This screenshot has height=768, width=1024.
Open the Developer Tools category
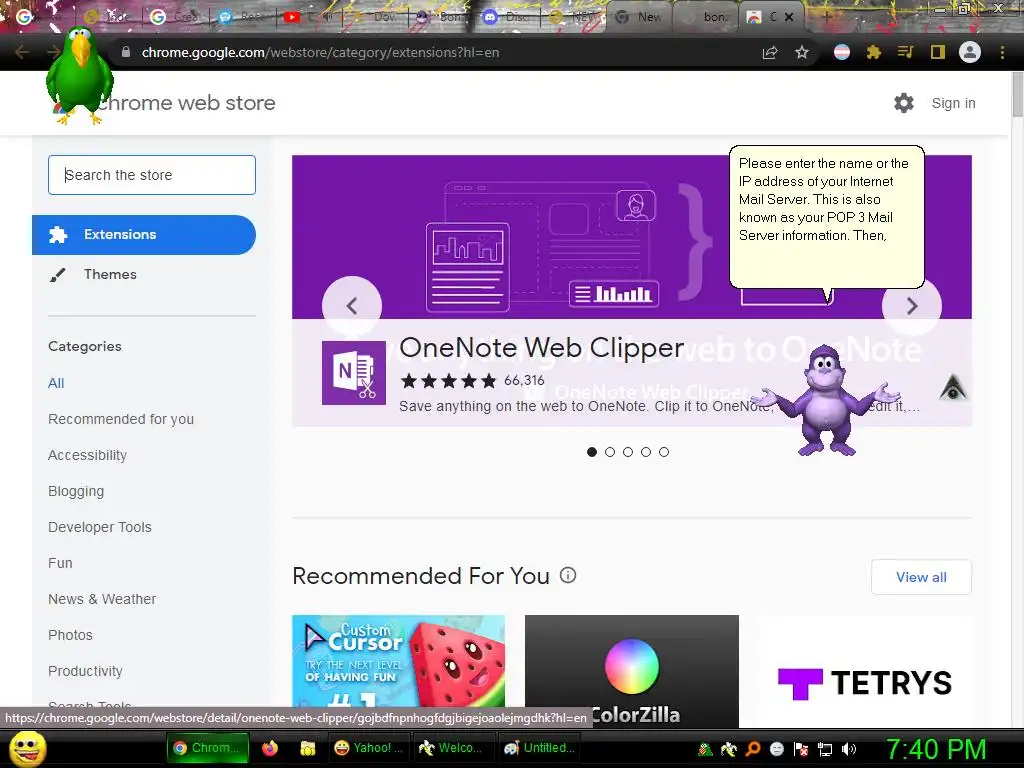100,527
